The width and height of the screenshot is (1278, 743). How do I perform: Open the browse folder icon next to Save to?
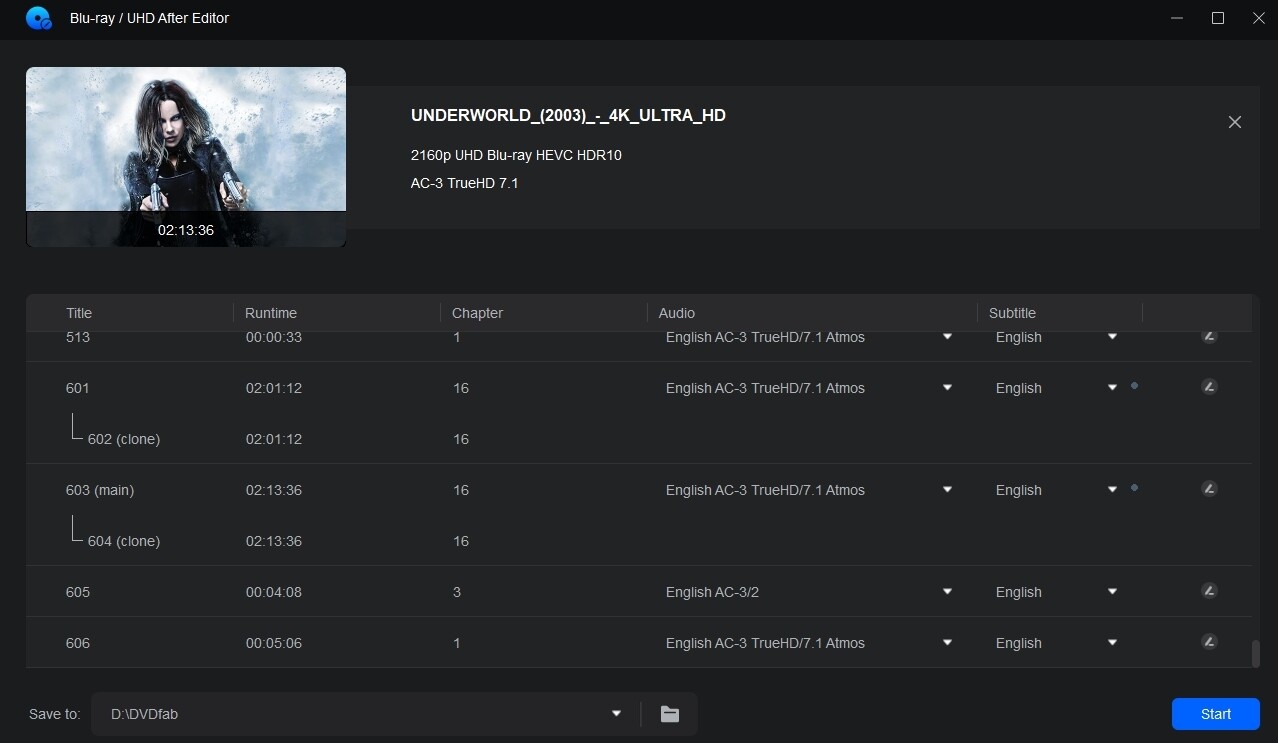click(x=670, y=714)
